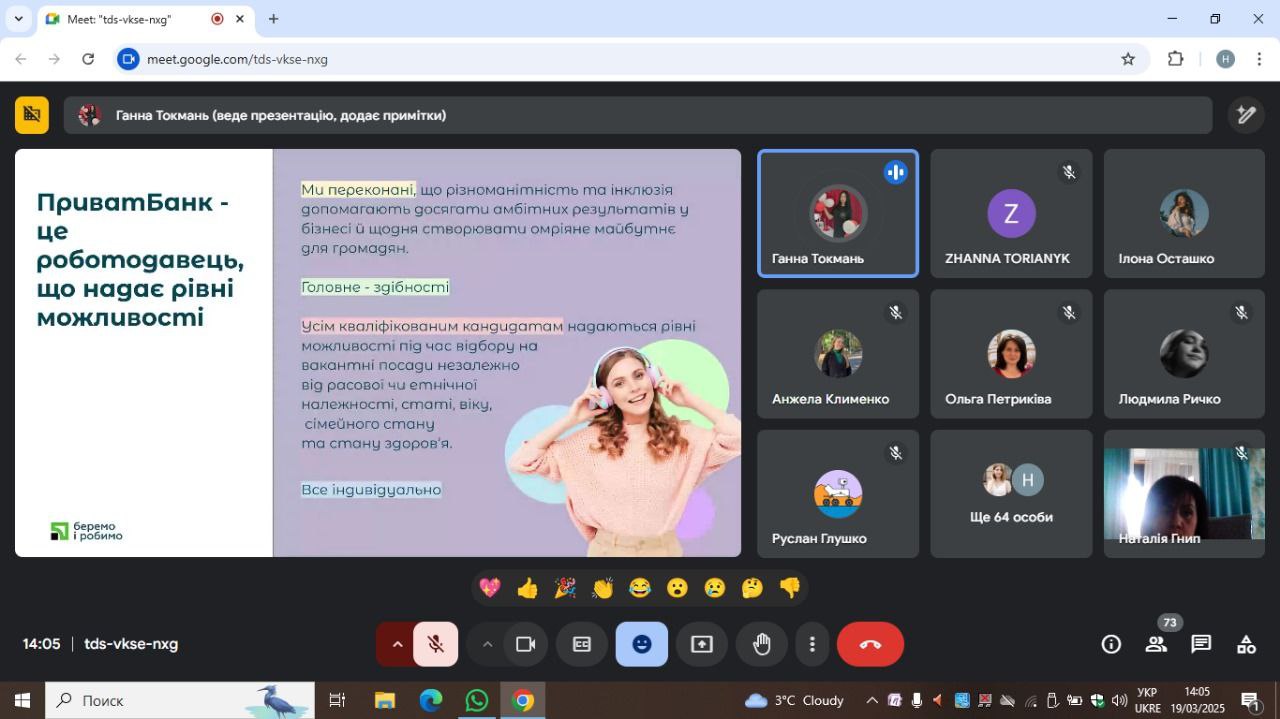Screen dimensions: 1280x719
Task: Bookmark this page with the star icon
Action: (x=1128, y=59)
